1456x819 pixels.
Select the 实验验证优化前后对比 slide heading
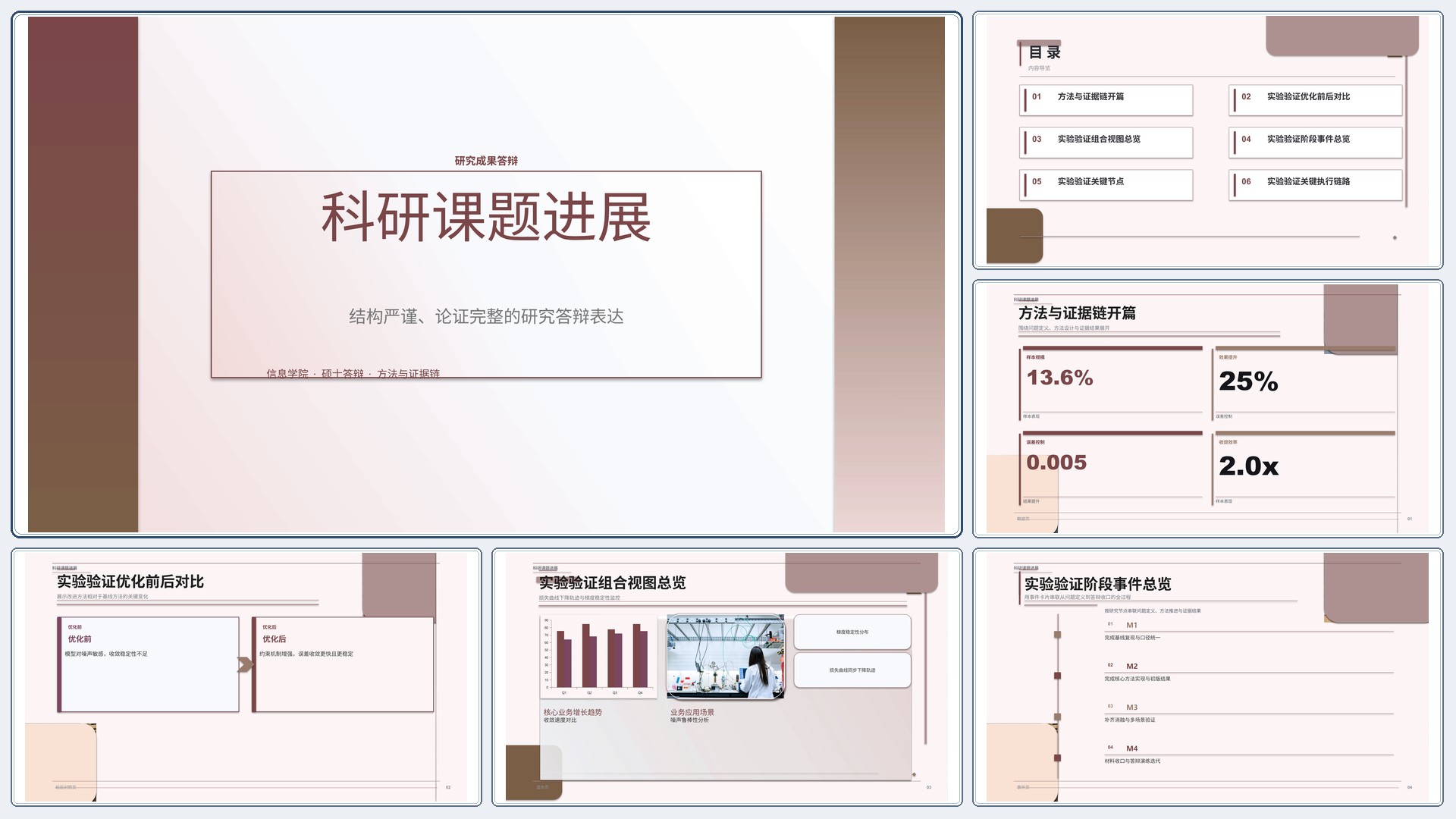[x=130, y=582]
